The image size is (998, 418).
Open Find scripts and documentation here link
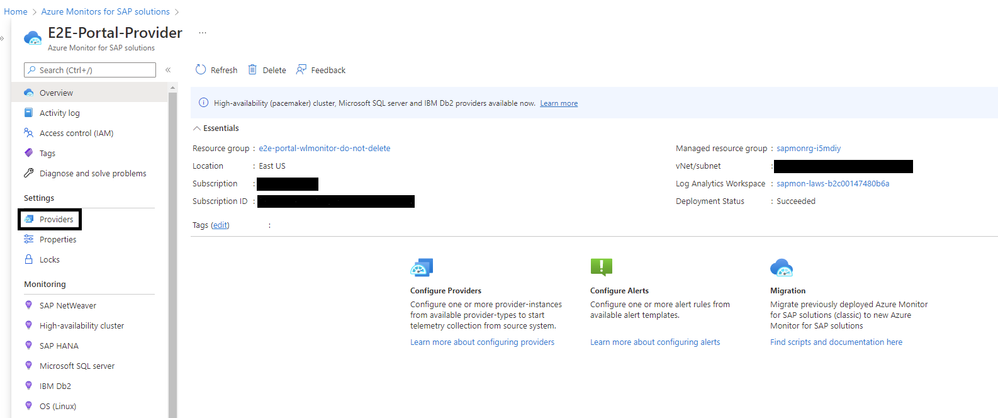836,342
